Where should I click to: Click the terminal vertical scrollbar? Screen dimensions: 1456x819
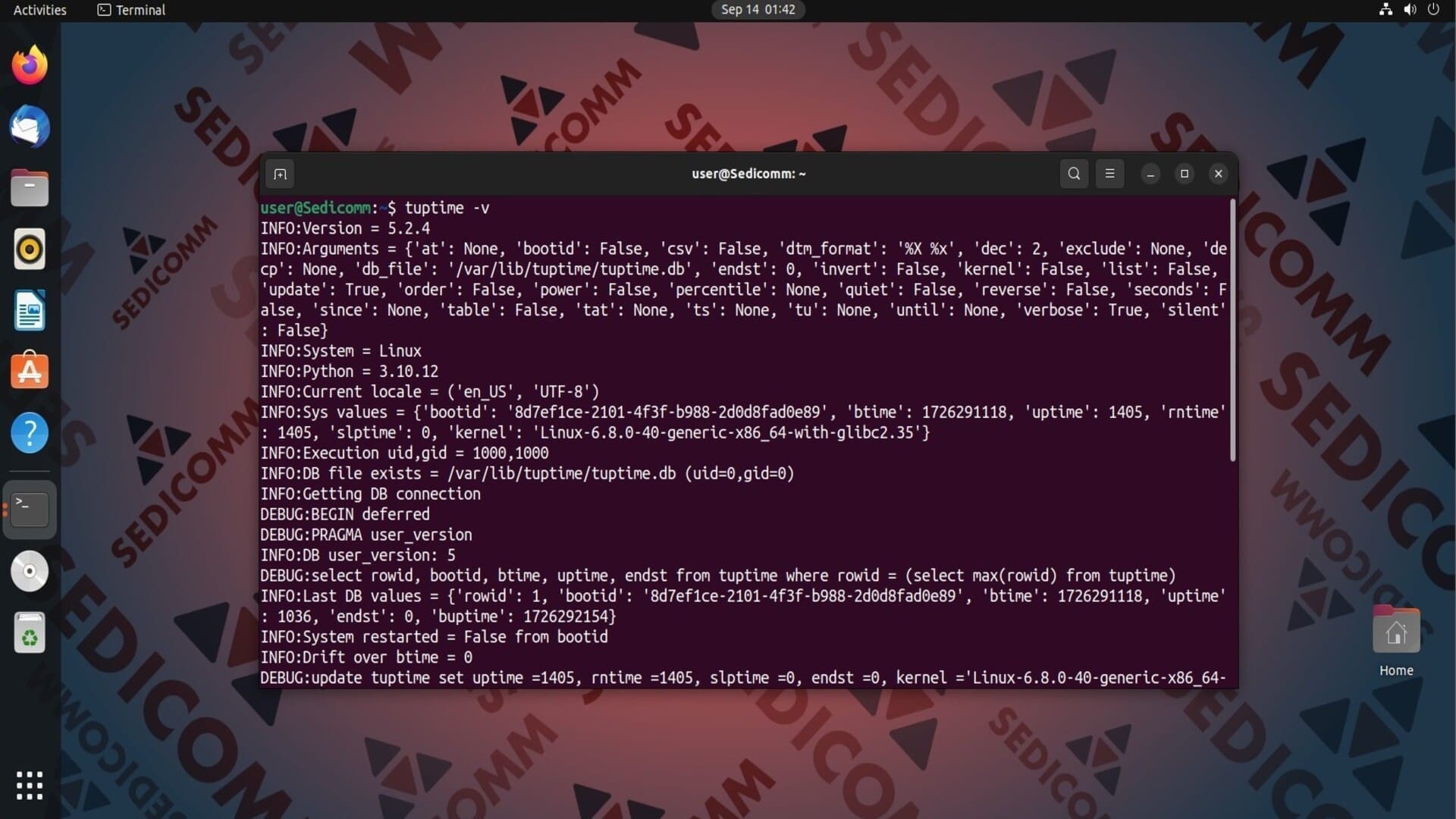click(1232, 330)
